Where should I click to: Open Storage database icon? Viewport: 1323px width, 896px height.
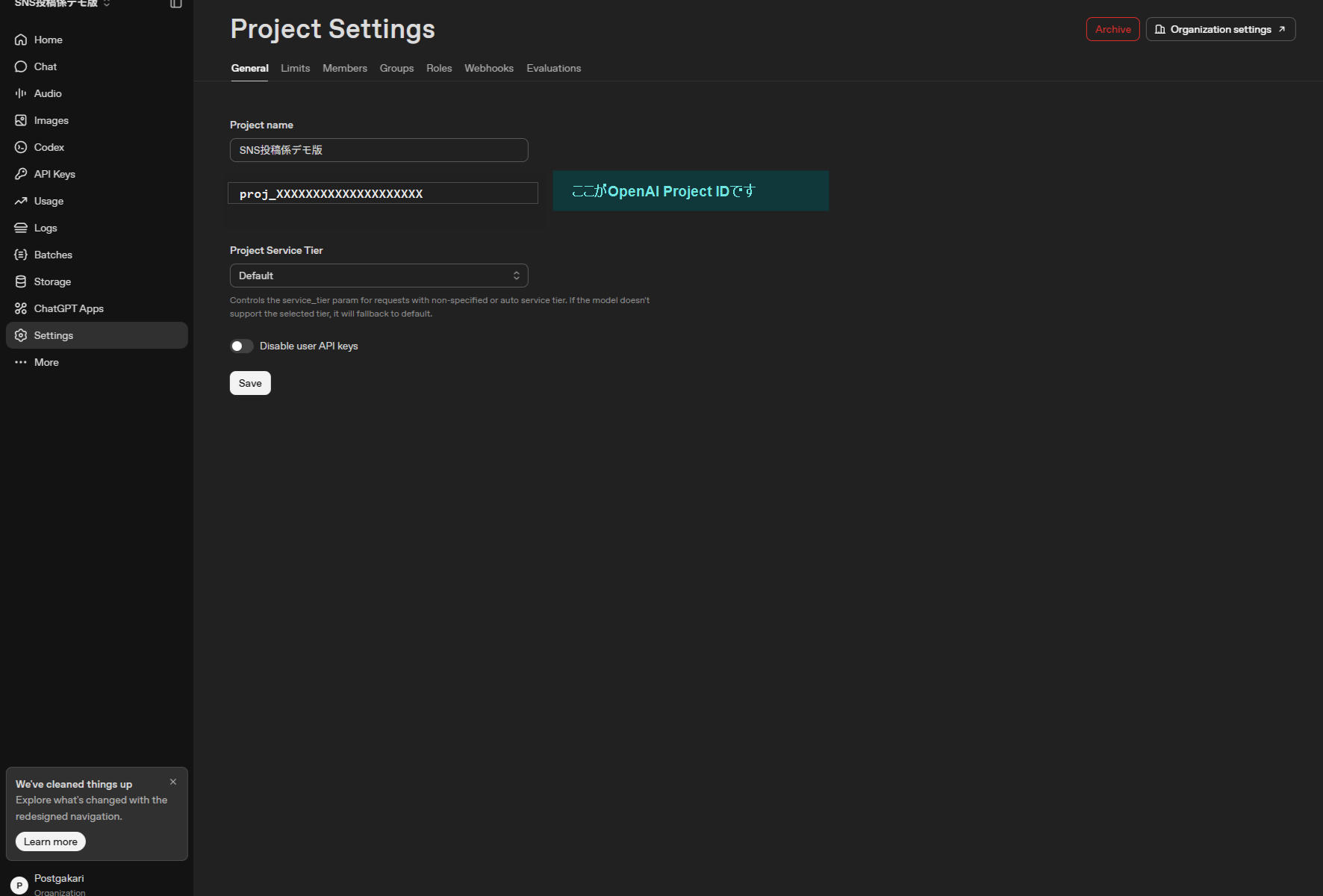(21, 281)
